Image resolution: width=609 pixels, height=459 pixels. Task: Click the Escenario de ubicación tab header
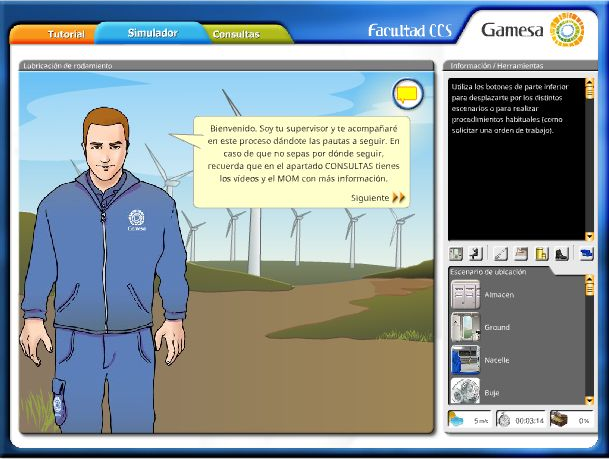[488, 272]
